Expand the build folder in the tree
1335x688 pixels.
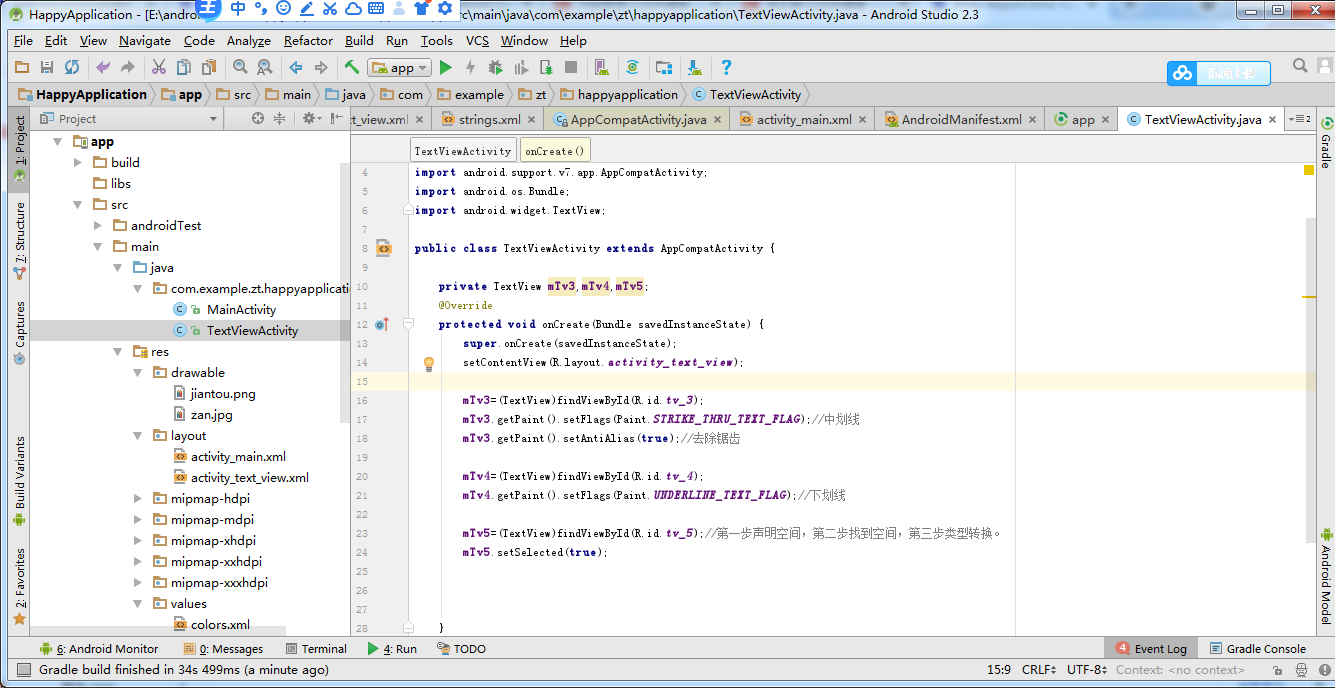click(x=78, y=162)
